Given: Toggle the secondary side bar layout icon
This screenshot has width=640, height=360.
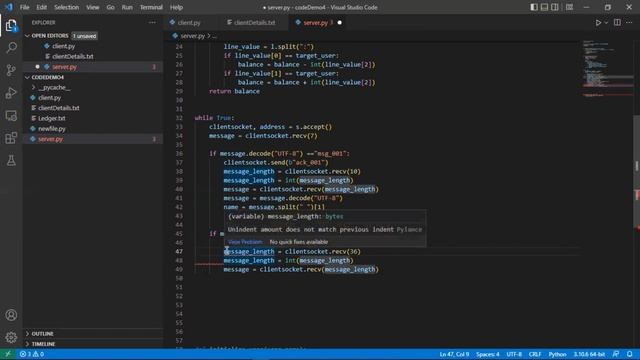Looking at the screenshot, I should coord(555,7).
